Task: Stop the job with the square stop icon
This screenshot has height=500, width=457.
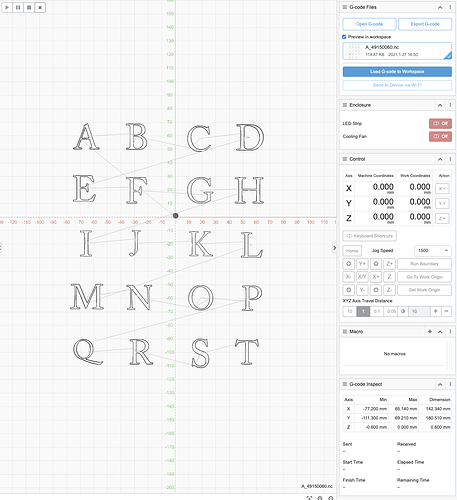Action: 29,7
